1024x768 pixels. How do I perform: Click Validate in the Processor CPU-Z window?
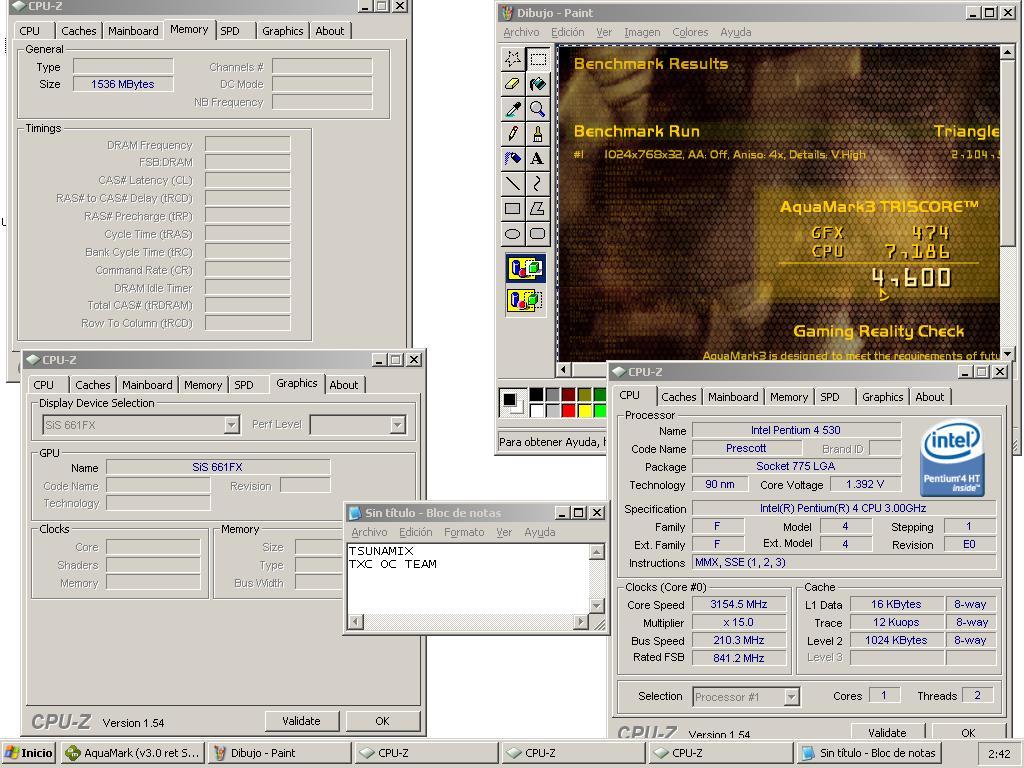point(887,731)
